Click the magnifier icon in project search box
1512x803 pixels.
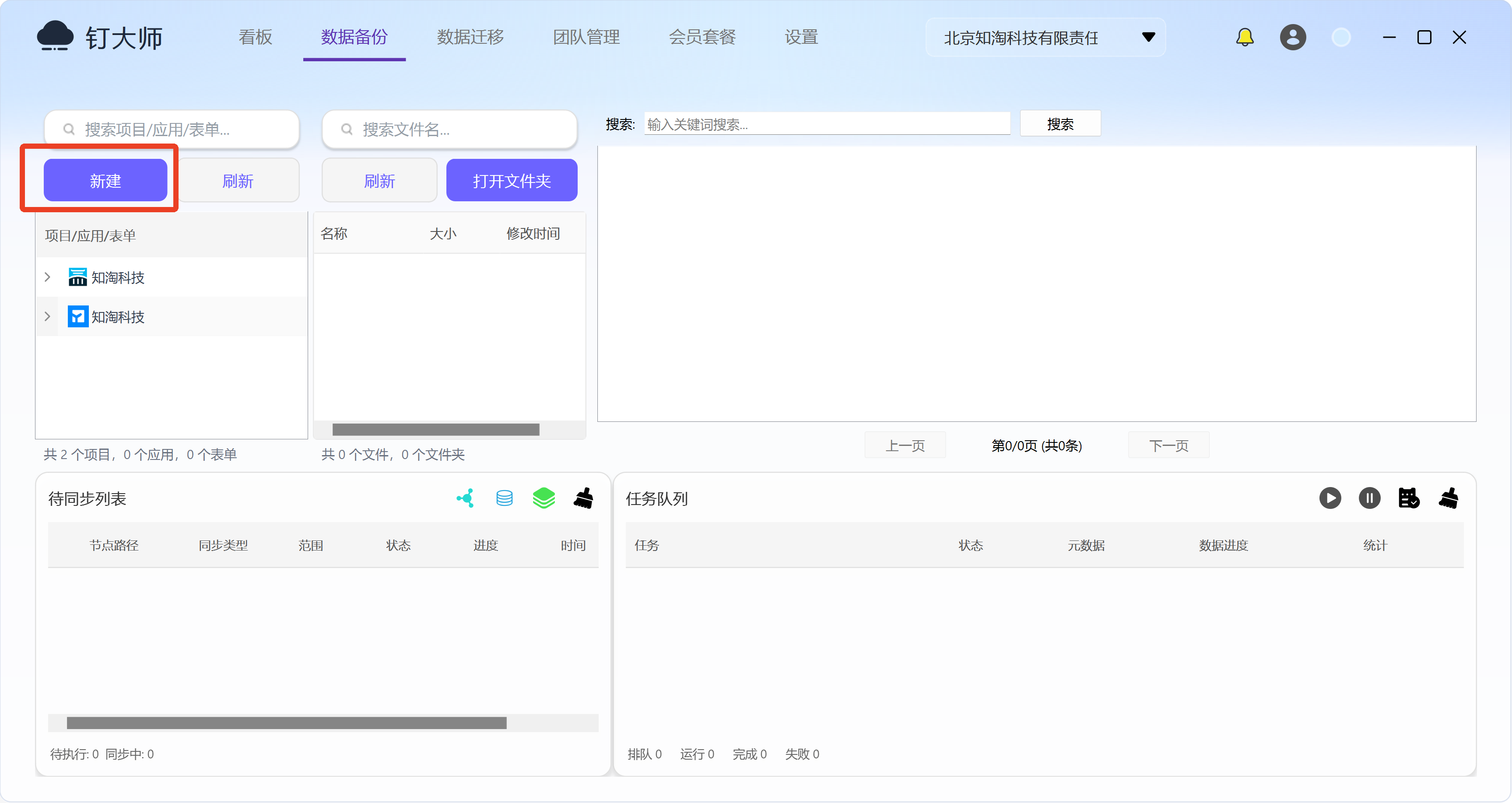click(69, 129)
